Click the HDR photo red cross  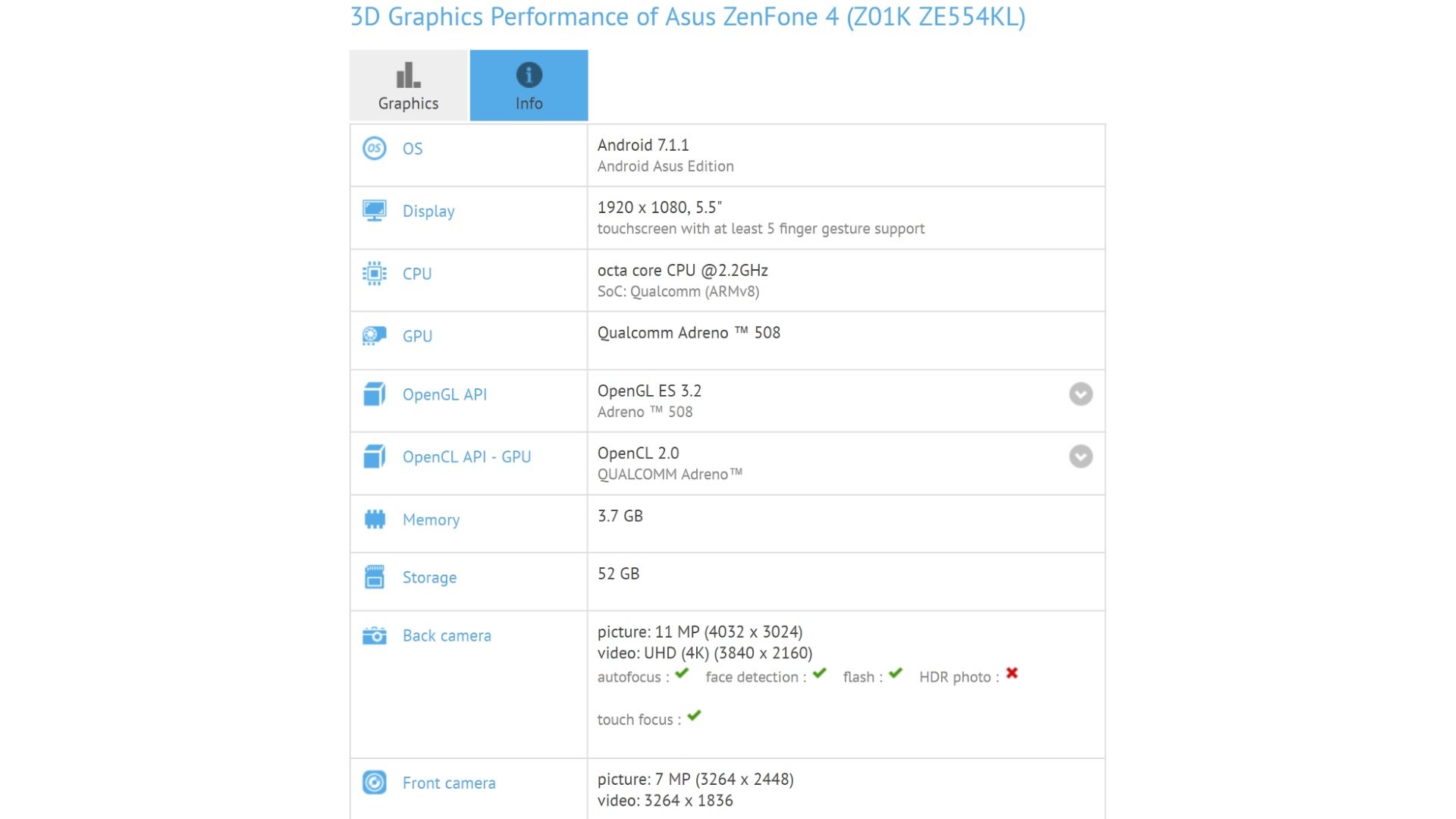pyautogui.click(x=1012, y=673)
